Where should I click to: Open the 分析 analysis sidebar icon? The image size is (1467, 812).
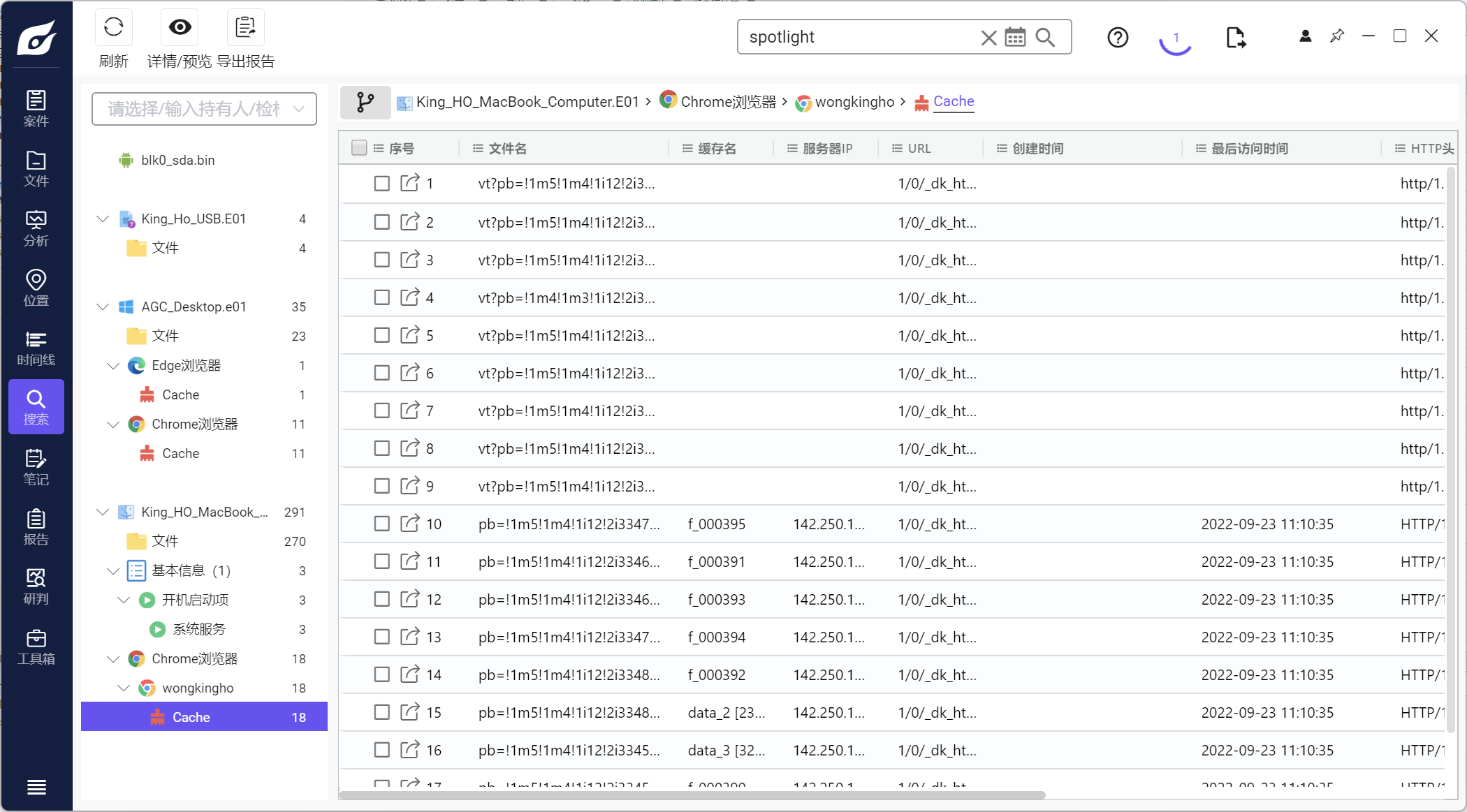[x=36, y=228]
